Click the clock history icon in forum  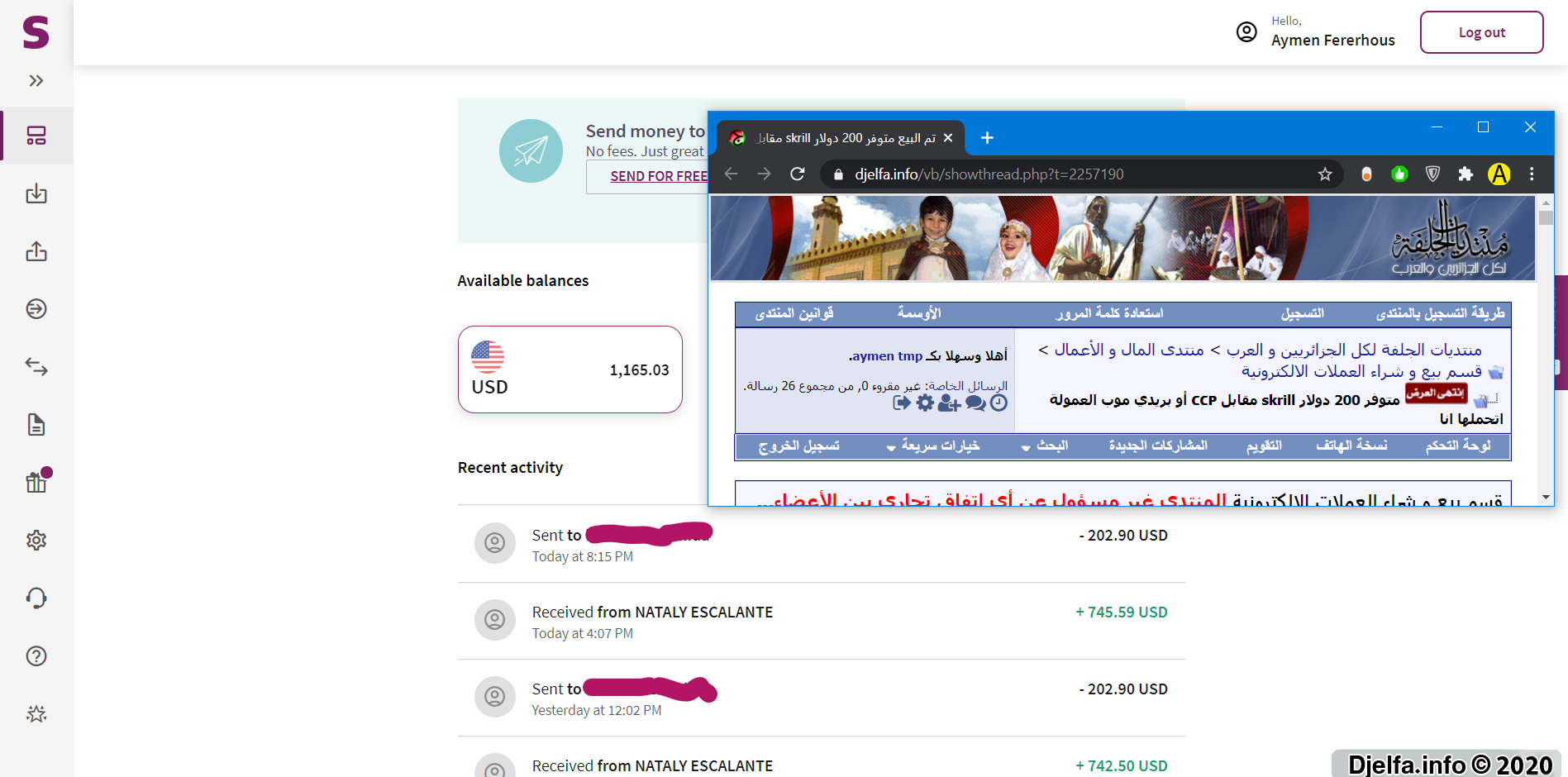click(998, 403)
